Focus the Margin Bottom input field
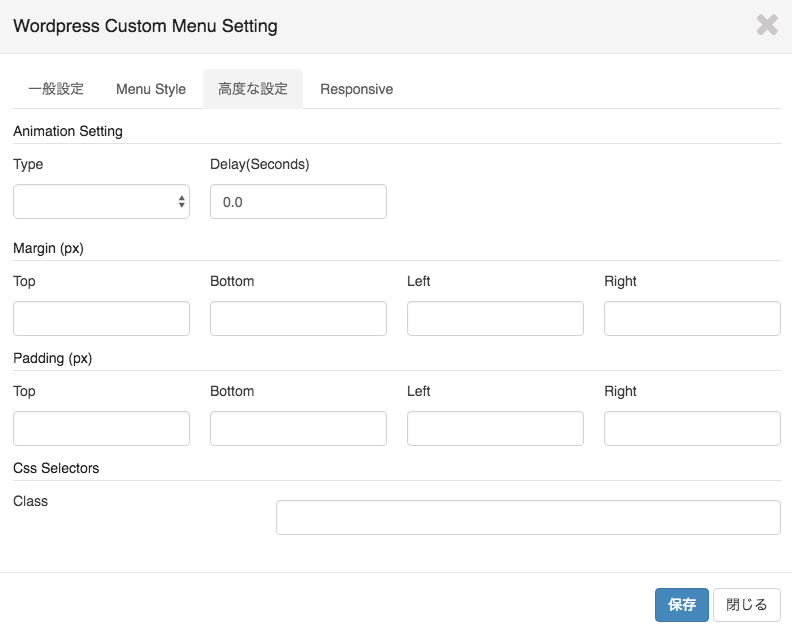This screenshot has width=792, height=633. point(299,319)
